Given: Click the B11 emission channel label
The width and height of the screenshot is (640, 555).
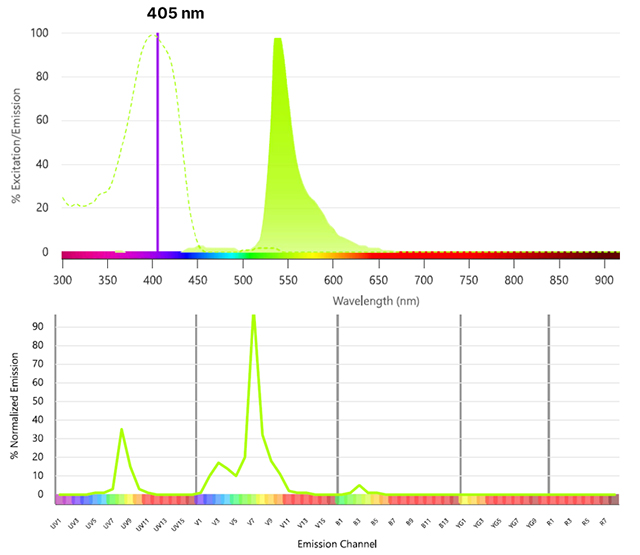Looking at the screenshot, I should click(426, 523).
